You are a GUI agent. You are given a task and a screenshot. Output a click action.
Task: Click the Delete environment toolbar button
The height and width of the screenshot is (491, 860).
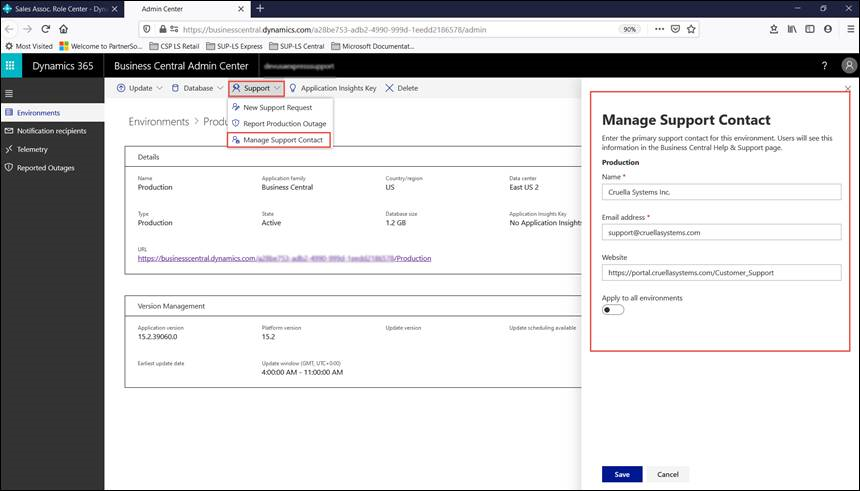[401, 88]
